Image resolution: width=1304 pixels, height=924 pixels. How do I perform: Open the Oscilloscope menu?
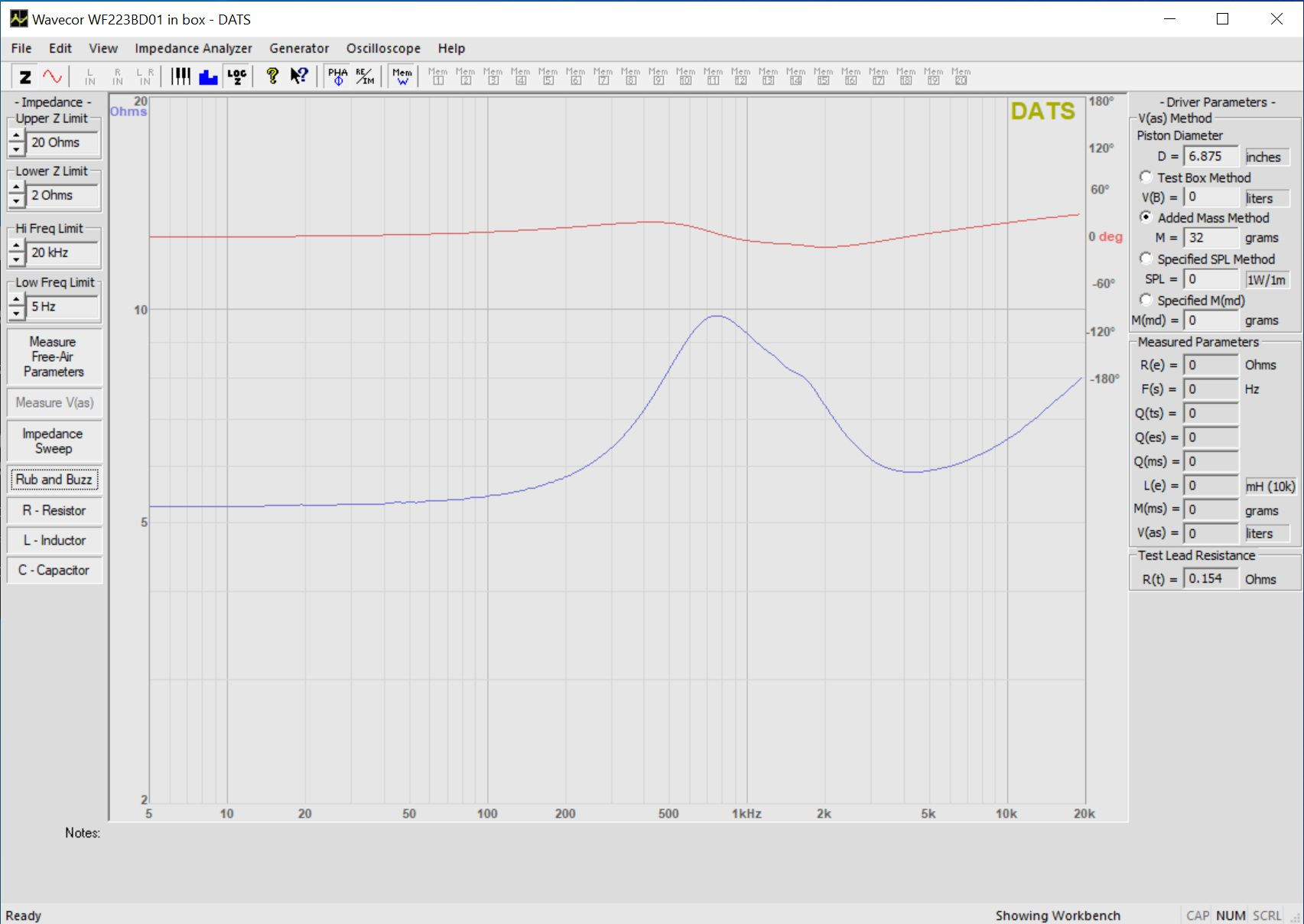point(383,48)
